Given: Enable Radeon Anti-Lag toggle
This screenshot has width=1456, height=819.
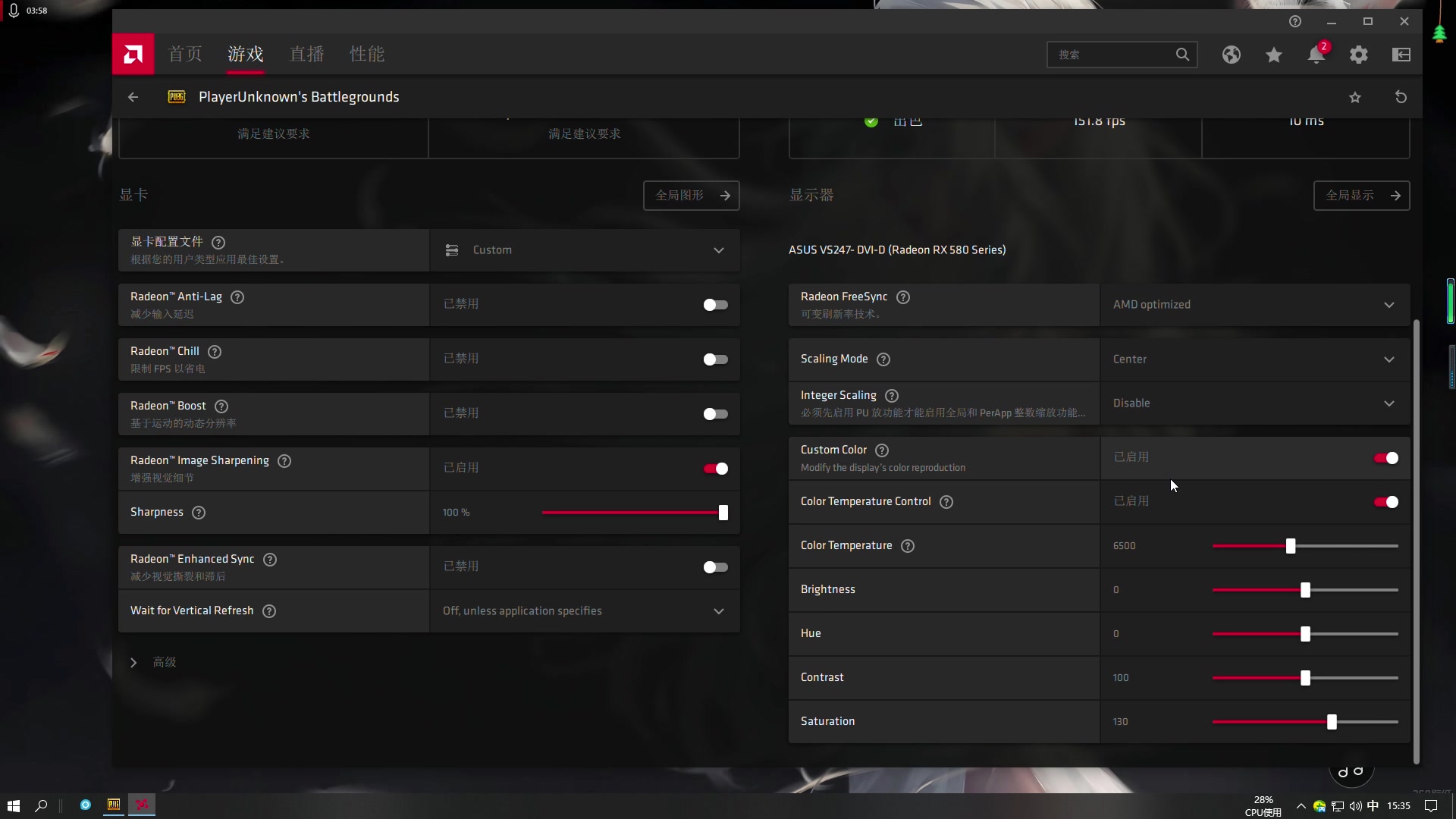Looking at the screenshot, I should 714,305.
